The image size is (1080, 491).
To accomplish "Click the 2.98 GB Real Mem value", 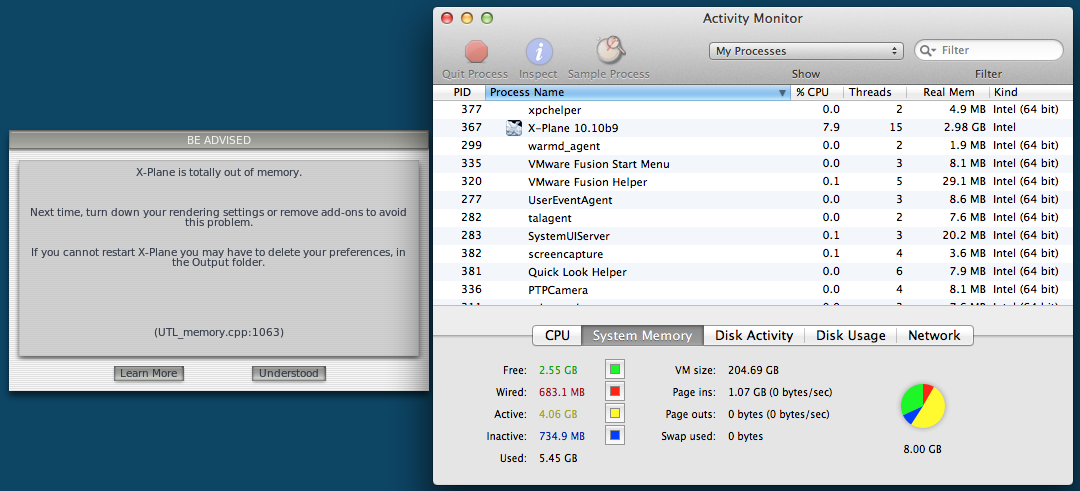I will click(x=964, y=127).
